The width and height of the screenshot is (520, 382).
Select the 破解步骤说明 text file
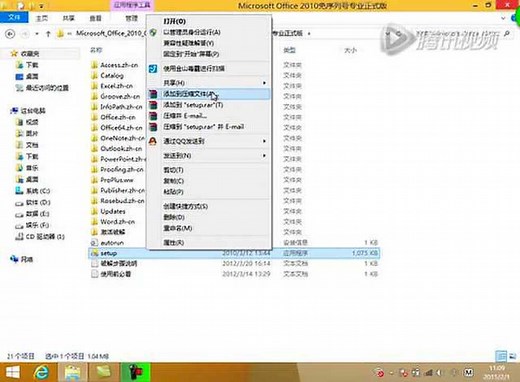click(x=118, y=264)
